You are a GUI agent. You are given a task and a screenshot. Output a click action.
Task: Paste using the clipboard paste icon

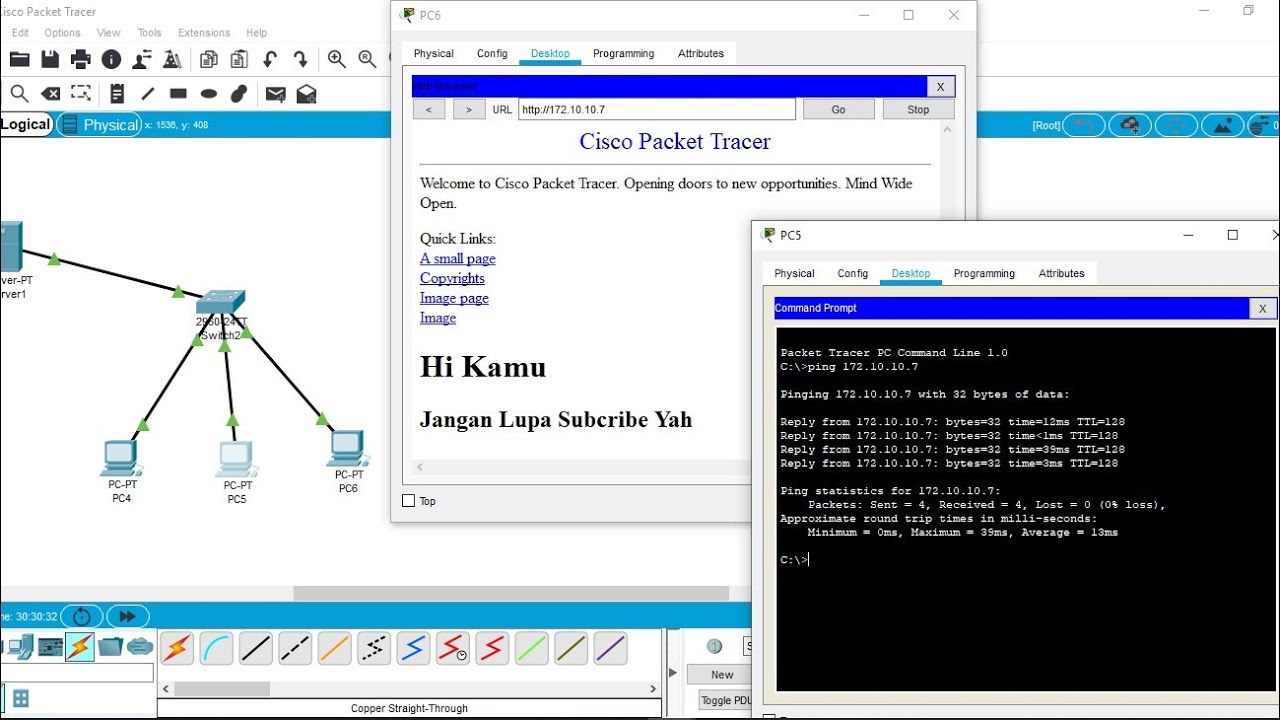coord(239,60)
